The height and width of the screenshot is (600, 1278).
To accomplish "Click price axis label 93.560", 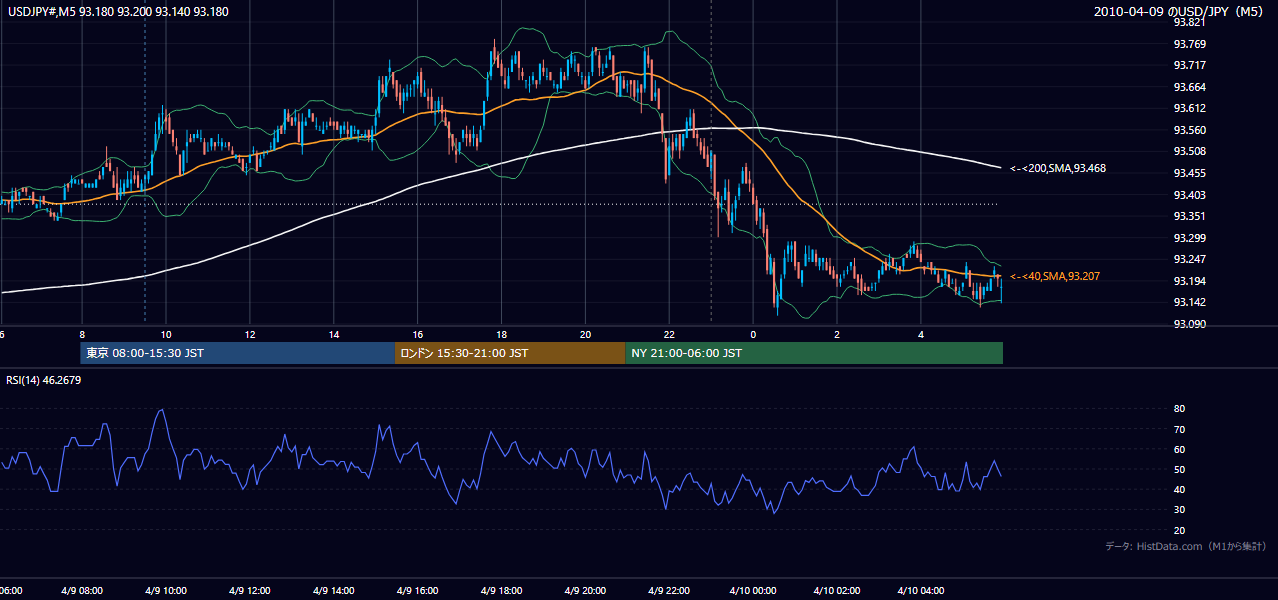I will [1190, 130].
